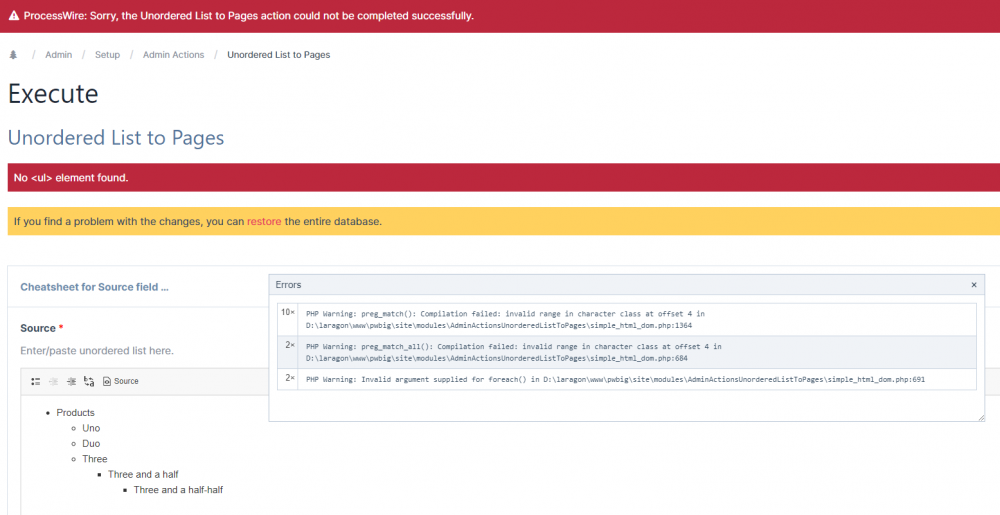The image size is (1000, 515).
Task: Expand 'Cheatsheet for Source field' section
Action: pyautogui.click(x=94, y=287)
